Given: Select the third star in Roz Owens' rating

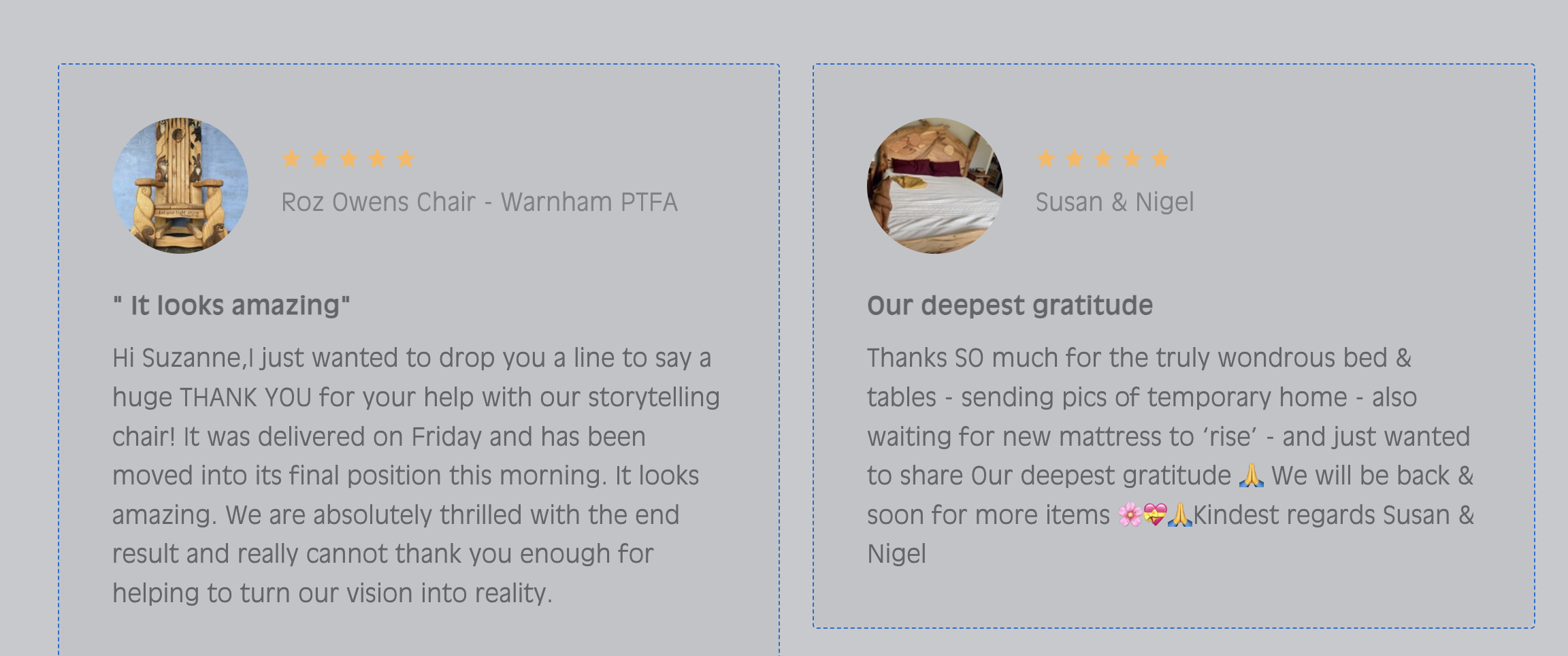Looking at the screenshot, I should click(348, 159).
